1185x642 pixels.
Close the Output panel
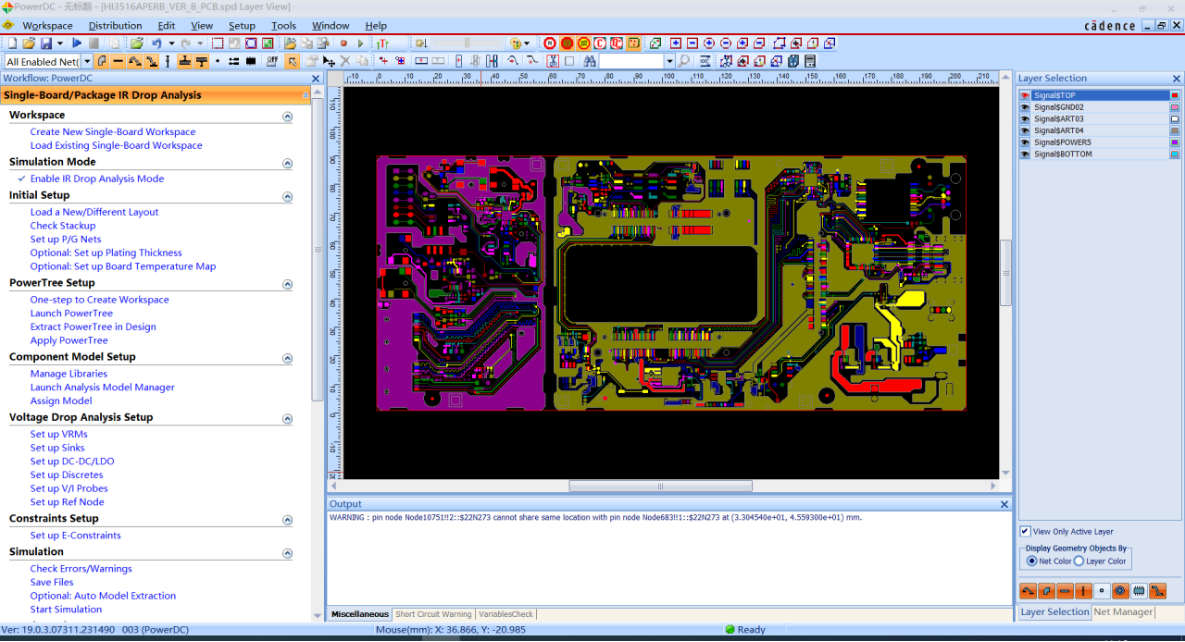[x=1004, y=504]
